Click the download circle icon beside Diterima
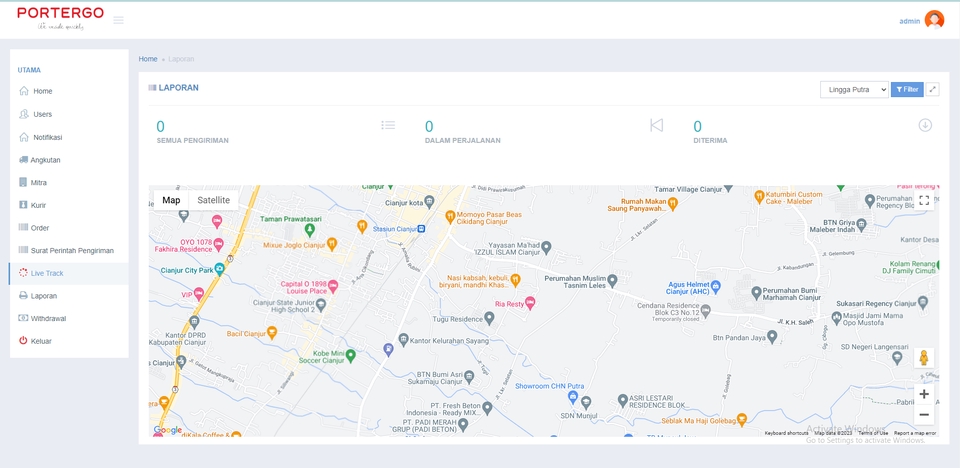 pyautogui.click(x=925, y=125)
